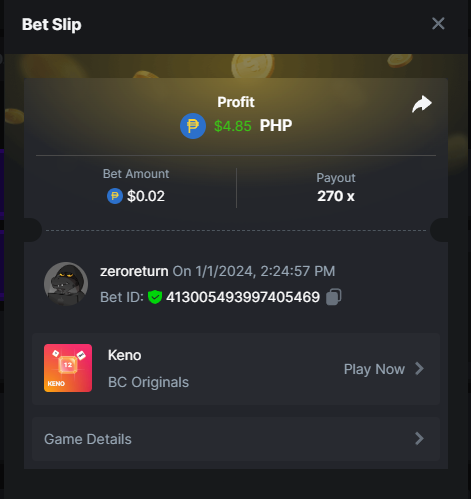471x499 pixels.
Task: Click the chevron next to Play Now
Action: click(x=419, y=369)
